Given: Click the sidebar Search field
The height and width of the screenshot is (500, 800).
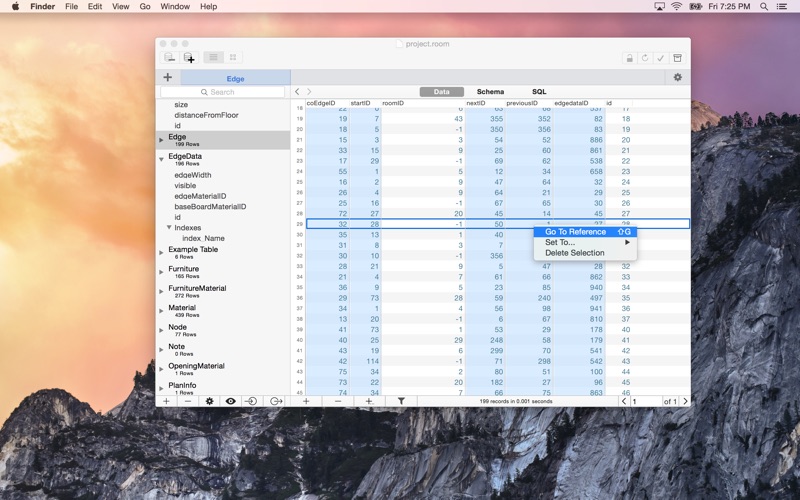Looking at the screenshot, I should click(223, 92).
